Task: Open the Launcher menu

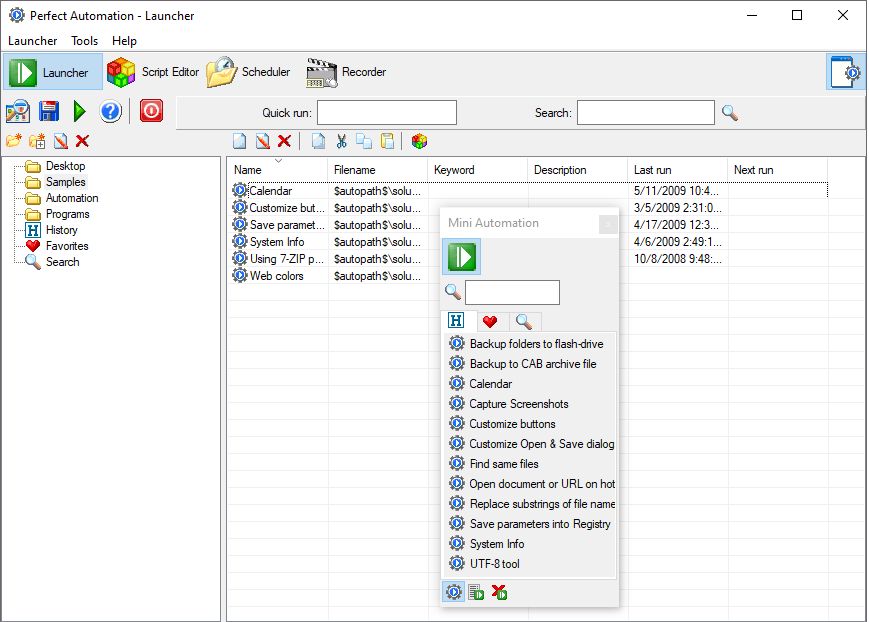Action: point(33,41)
